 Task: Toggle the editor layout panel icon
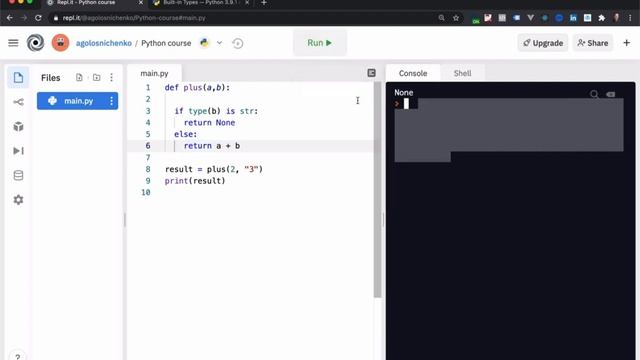(371, 73)
